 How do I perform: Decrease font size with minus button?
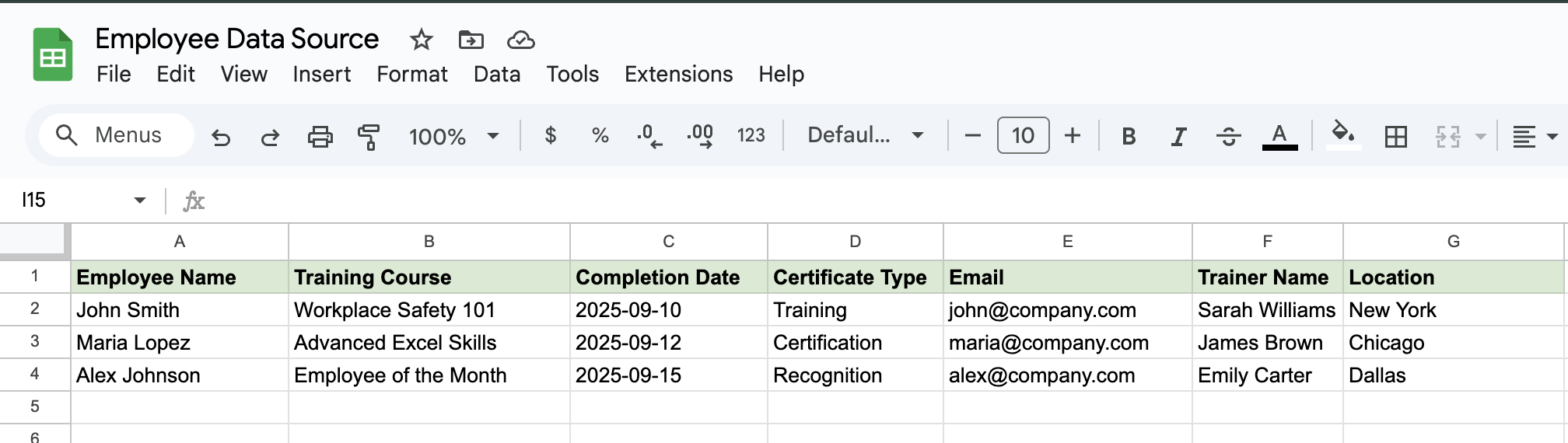972,136
